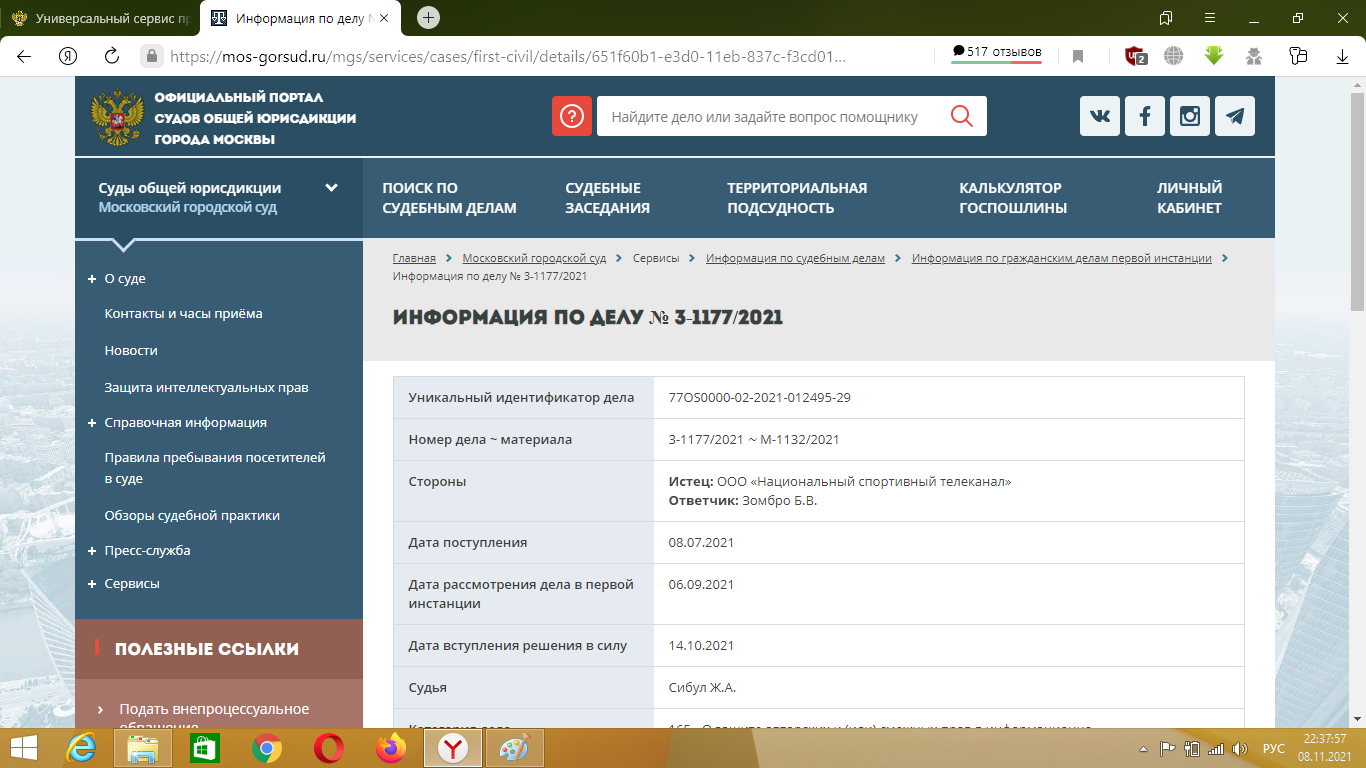Open Paint app from taskbar
This screenshot has height=768, width=1366.
point(514,748)
